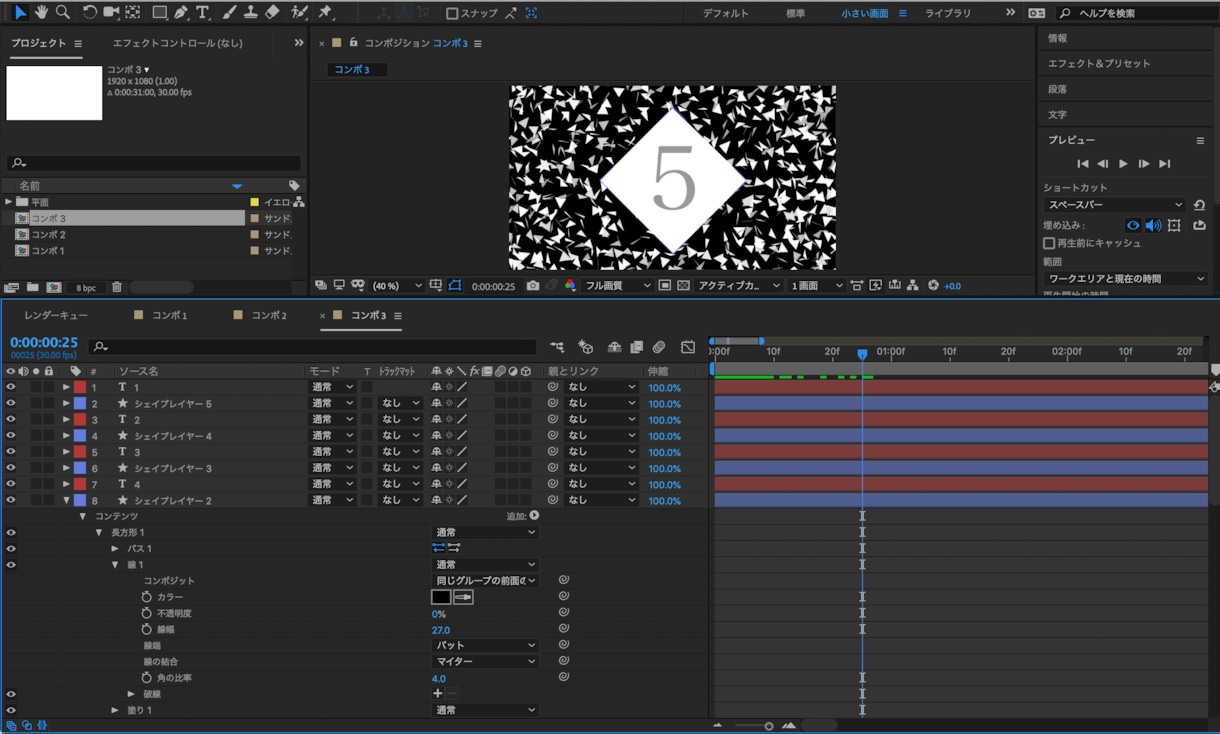1220x734 pixels.
Task: Open the timeline Graph Editor icon
Action: tap(688, 347)
